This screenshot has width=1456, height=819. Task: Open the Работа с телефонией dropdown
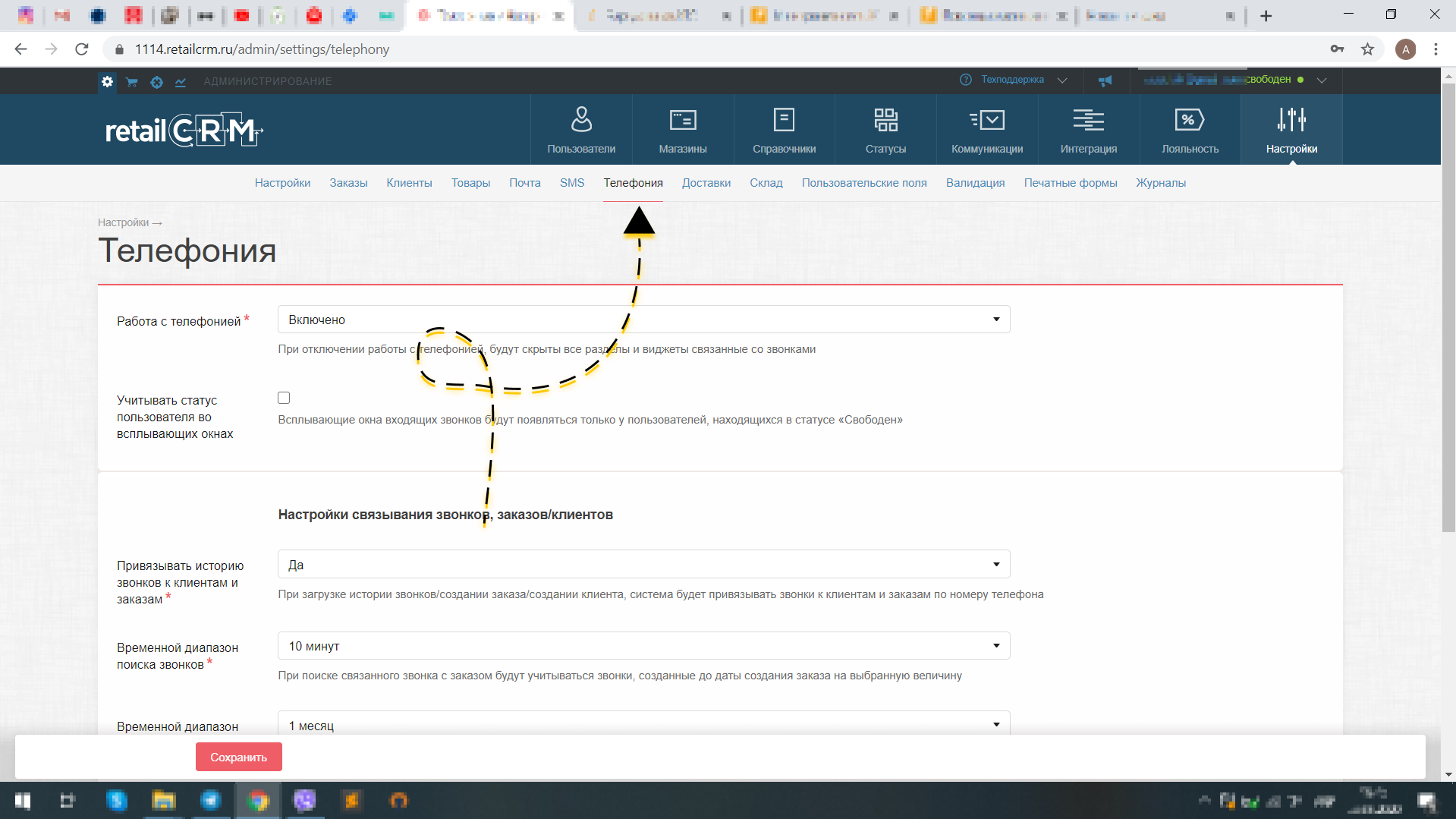(x=996, y=319)
